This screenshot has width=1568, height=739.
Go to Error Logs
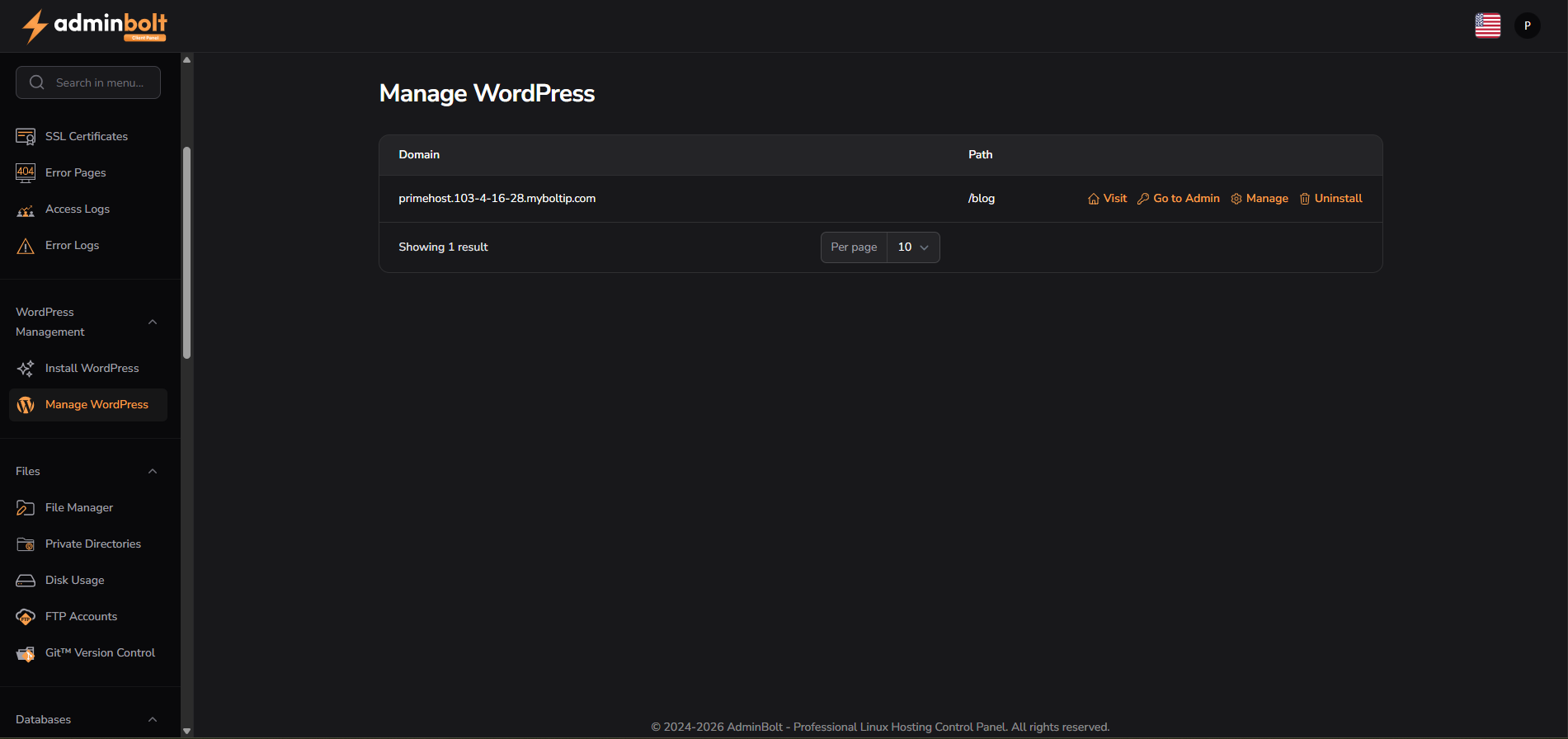(x=88, y=245)
